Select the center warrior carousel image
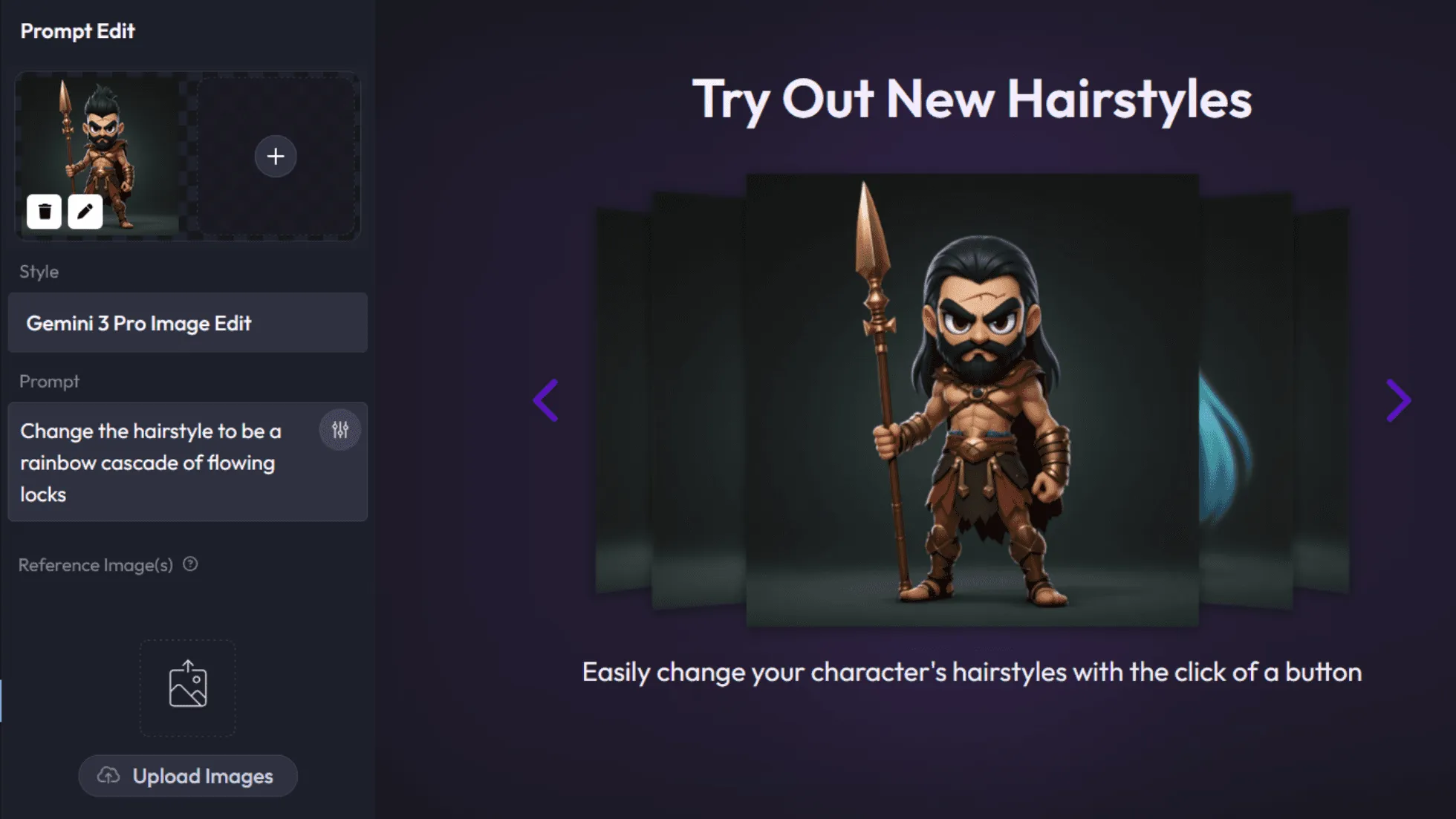The image size is (1456, 819). [x=972, y=400]
